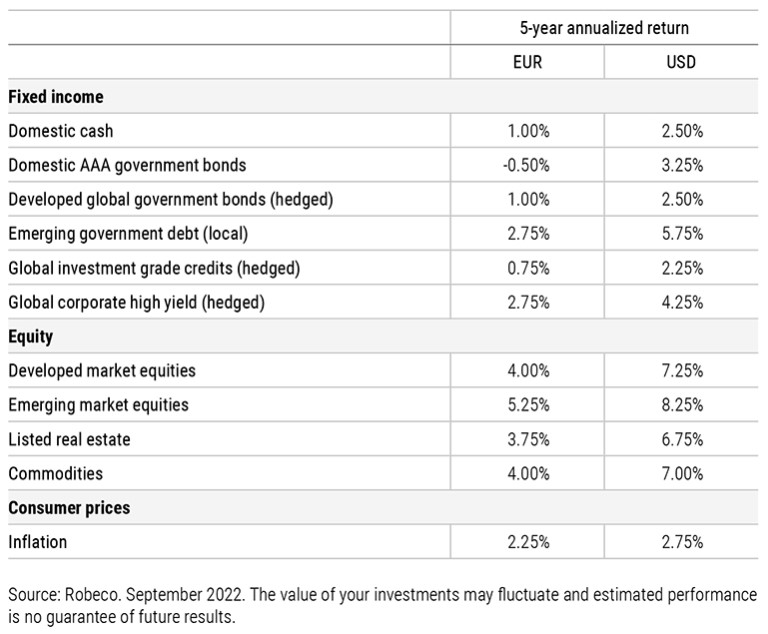
Task: Click the EUR column header
Action: tap(527, 62)
